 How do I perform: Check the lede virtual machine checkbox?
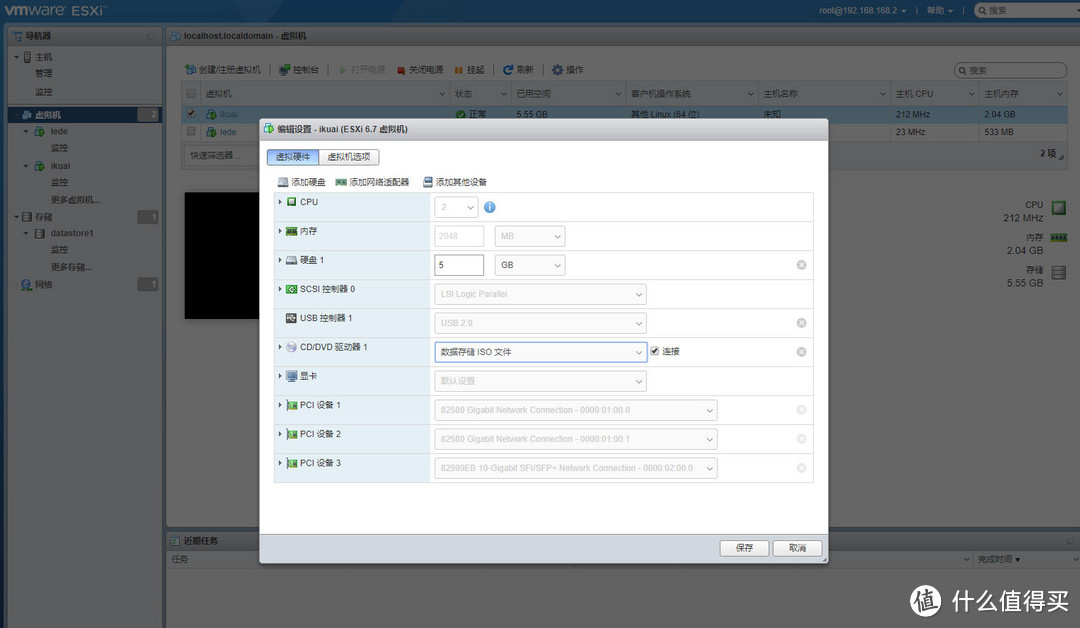tap(190, 131)
